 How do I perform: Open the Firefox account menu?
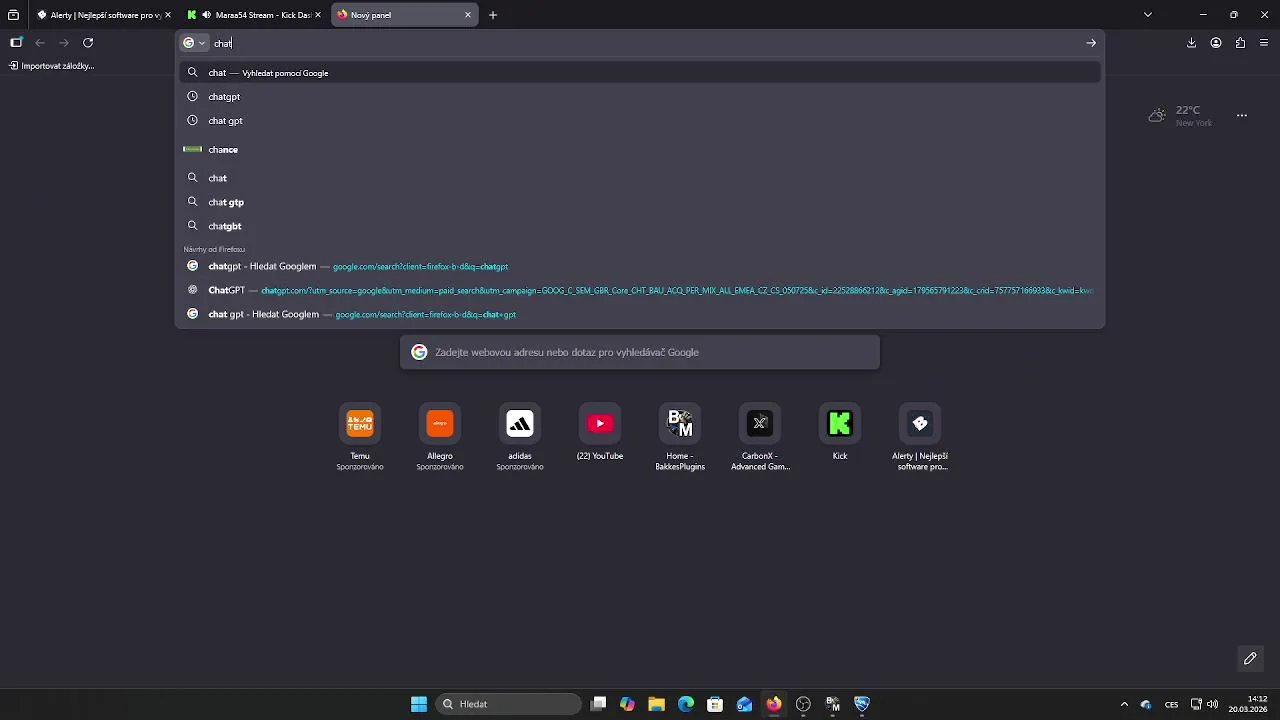[1216, 43]
